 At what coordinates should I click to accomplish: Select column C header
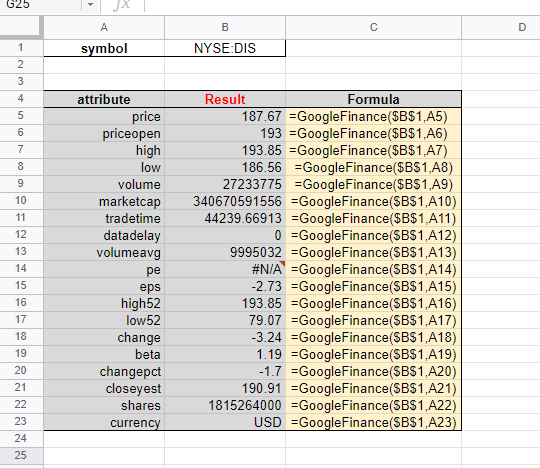(x=373, y=27)
